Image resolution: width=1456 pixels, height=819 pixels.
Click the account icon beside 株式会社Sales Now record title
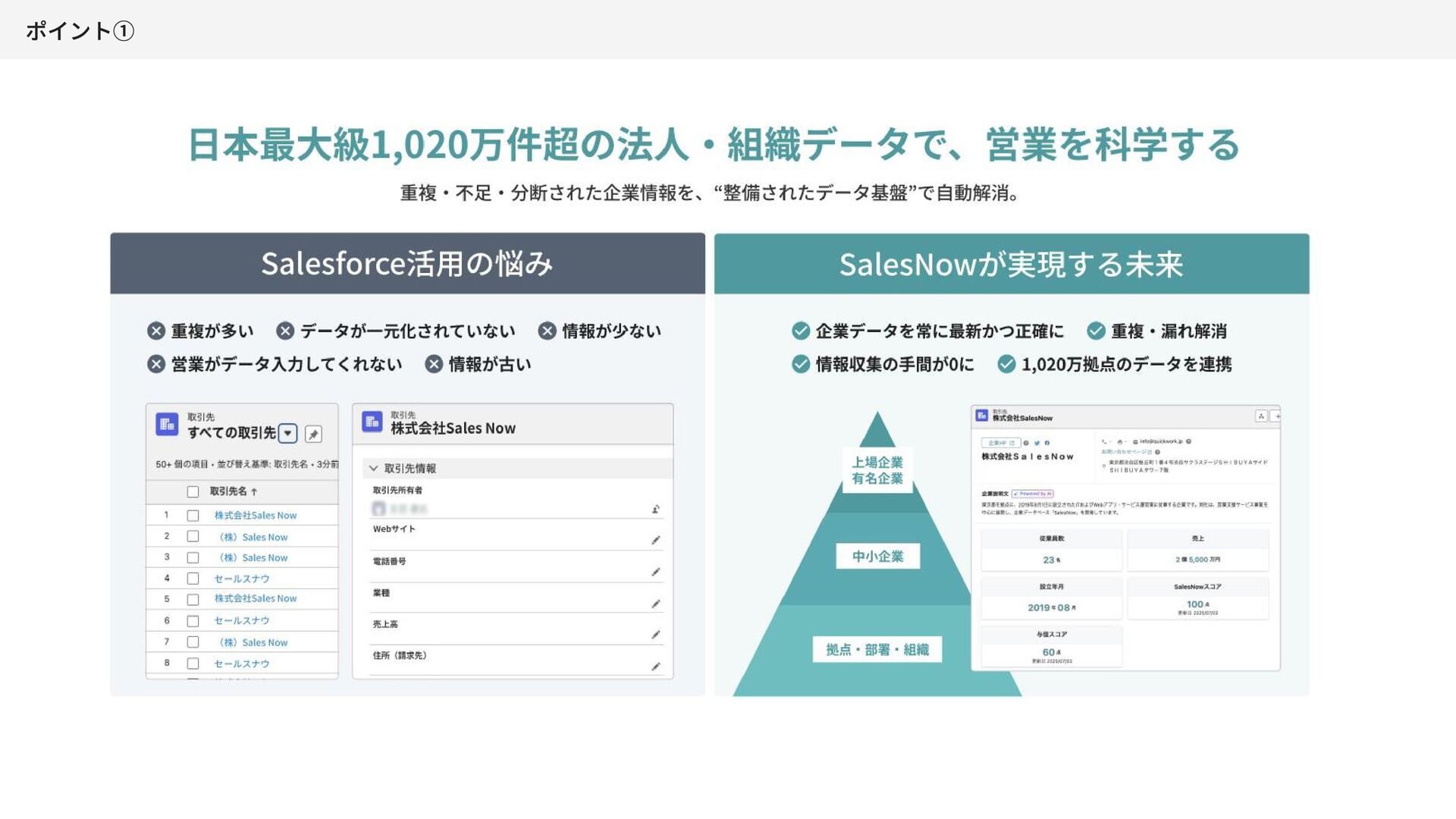(x=372, y=422)
